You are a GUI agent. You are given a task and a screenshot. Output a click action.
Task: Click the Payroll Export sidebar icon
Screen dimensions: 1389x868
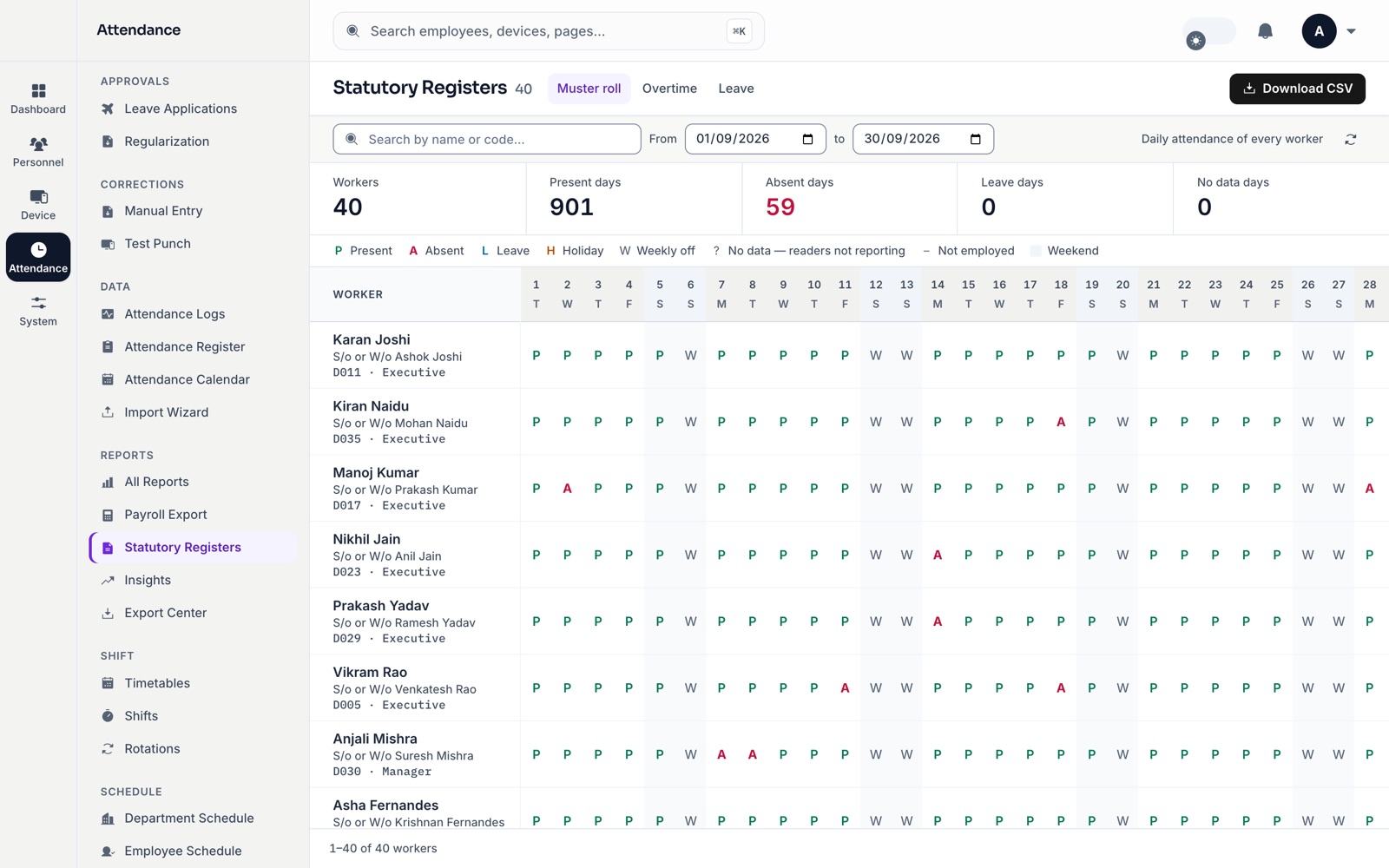click(x=108, y=515)
